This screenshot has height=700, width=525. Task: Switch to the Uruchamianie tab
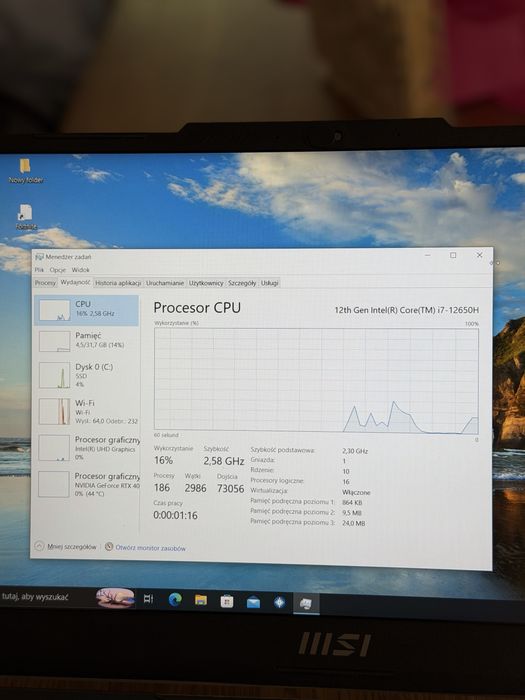pyautogui.click(x=165, y=283)
